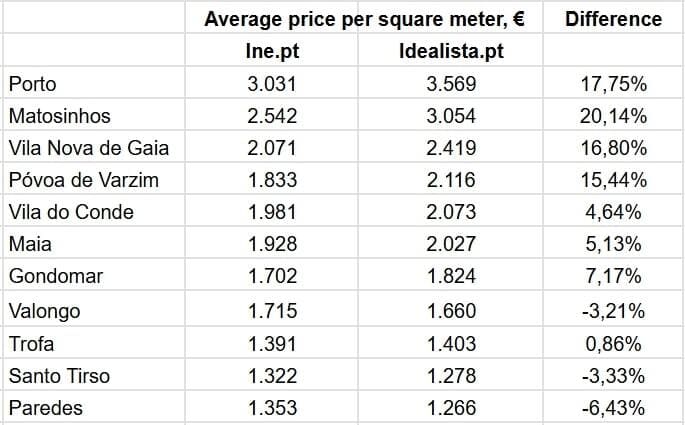Select Porto's Idealista.pt price 3.569
The height and width of the screenshot is (425, 685).
(x=451, y=84)
